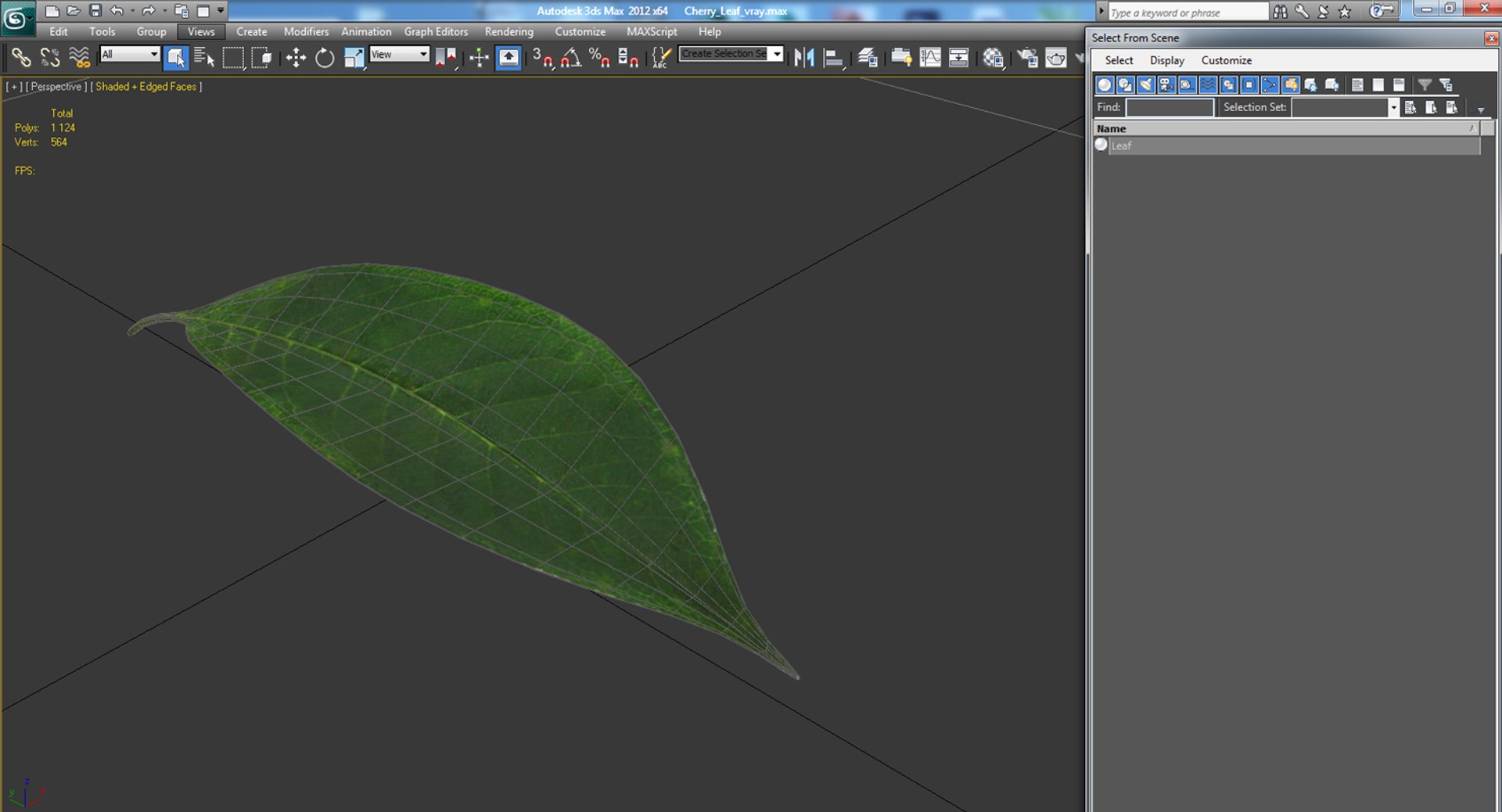This screenshot has width=1502, height=812.
Task: Open Graphite Modeling Tools ribbon toggle
Action: pyautogui.click(x=901, y=58)
